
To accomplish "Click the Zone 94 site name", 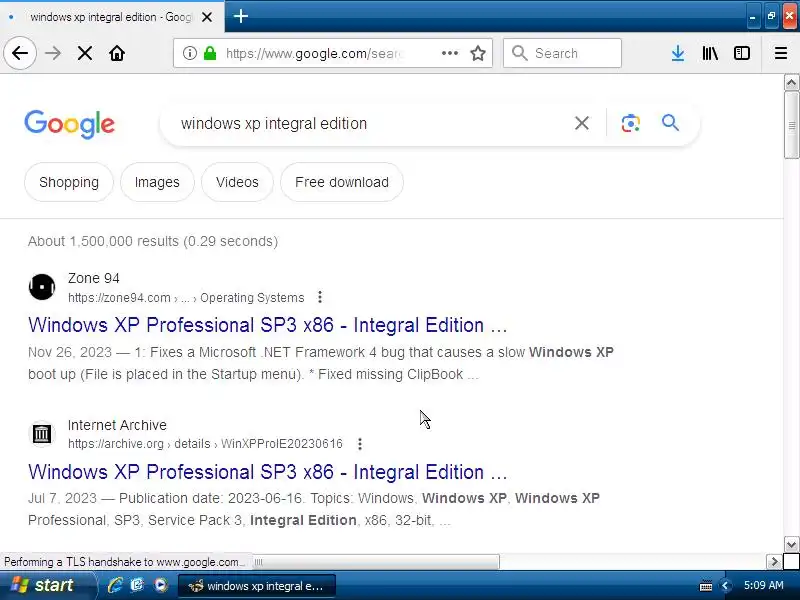I will pyautogui.click(x=93, y=278).
